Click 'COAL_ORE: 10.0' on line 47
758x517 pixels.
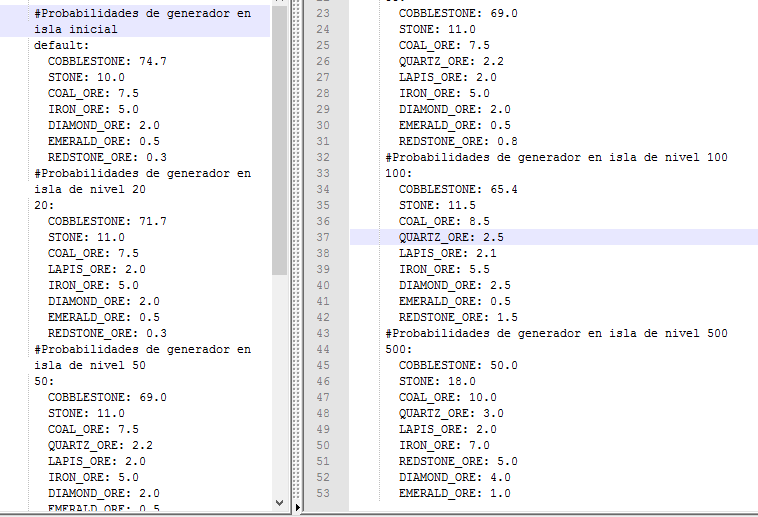pyautogui.click(x=448, y=397)
